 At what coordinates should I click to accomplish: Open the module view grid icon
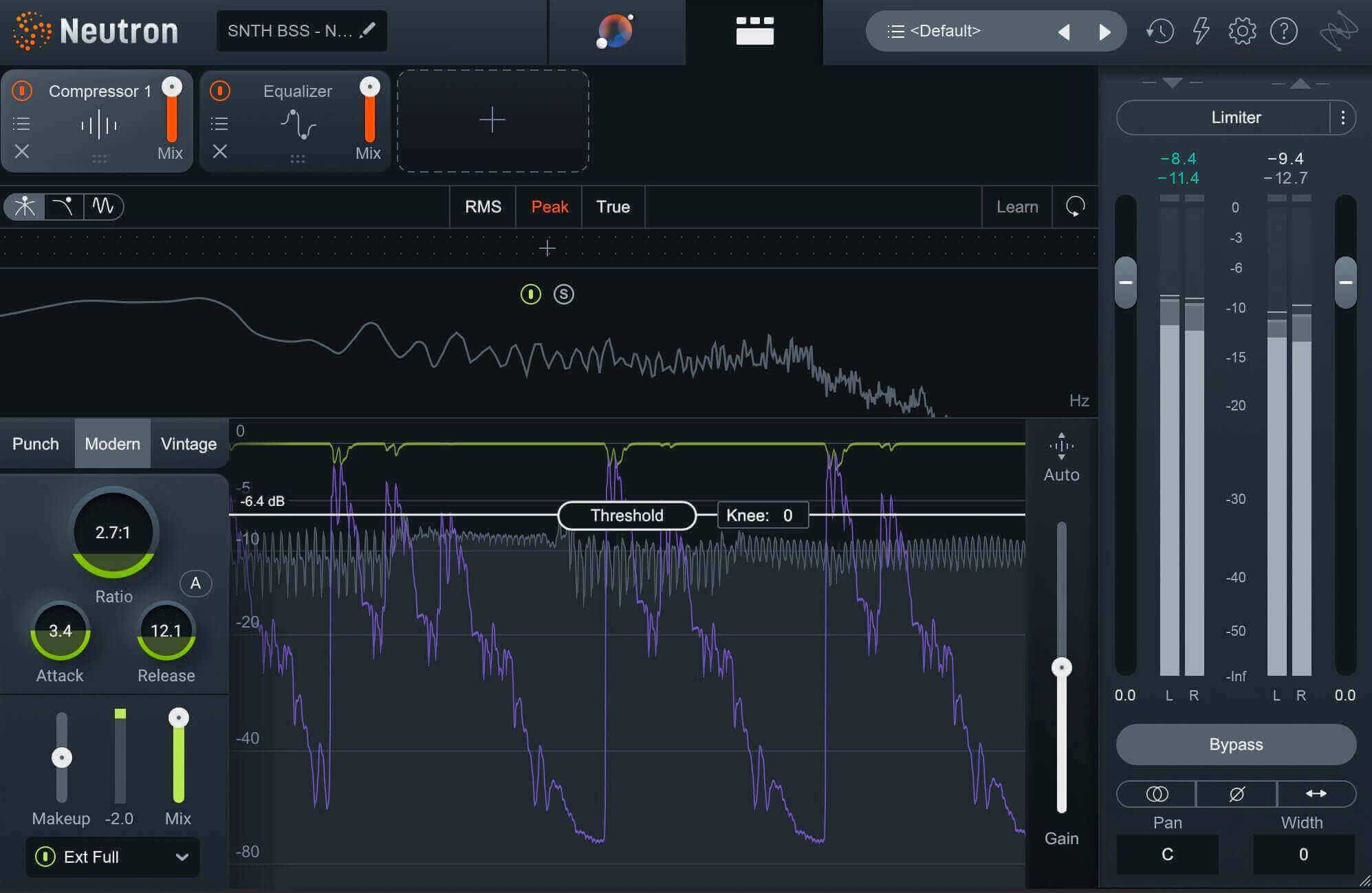[754, 31]
